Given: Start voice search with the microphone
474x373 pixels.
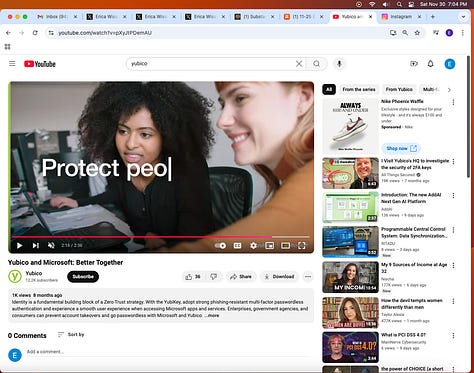Looking at the screenshot, I should tap(339, 64).
